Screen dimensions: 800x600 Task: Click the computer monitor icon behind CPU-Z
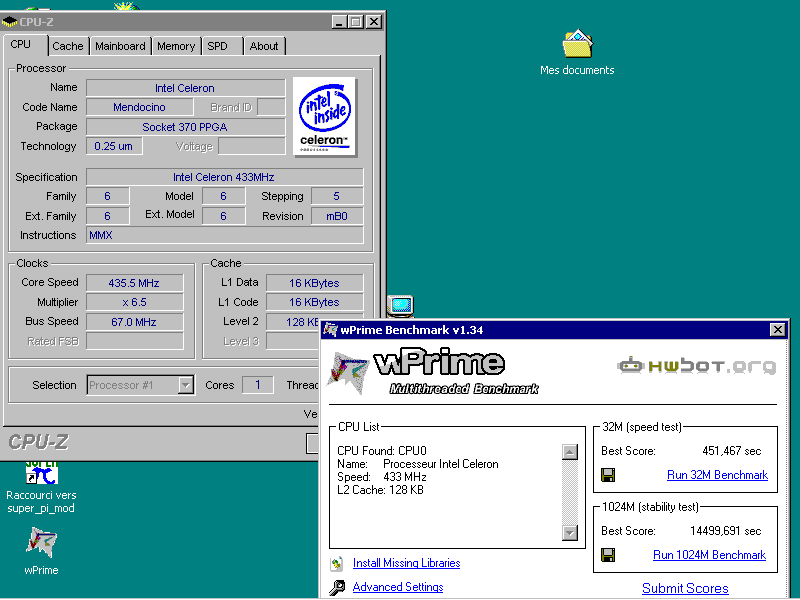(401, 306)
